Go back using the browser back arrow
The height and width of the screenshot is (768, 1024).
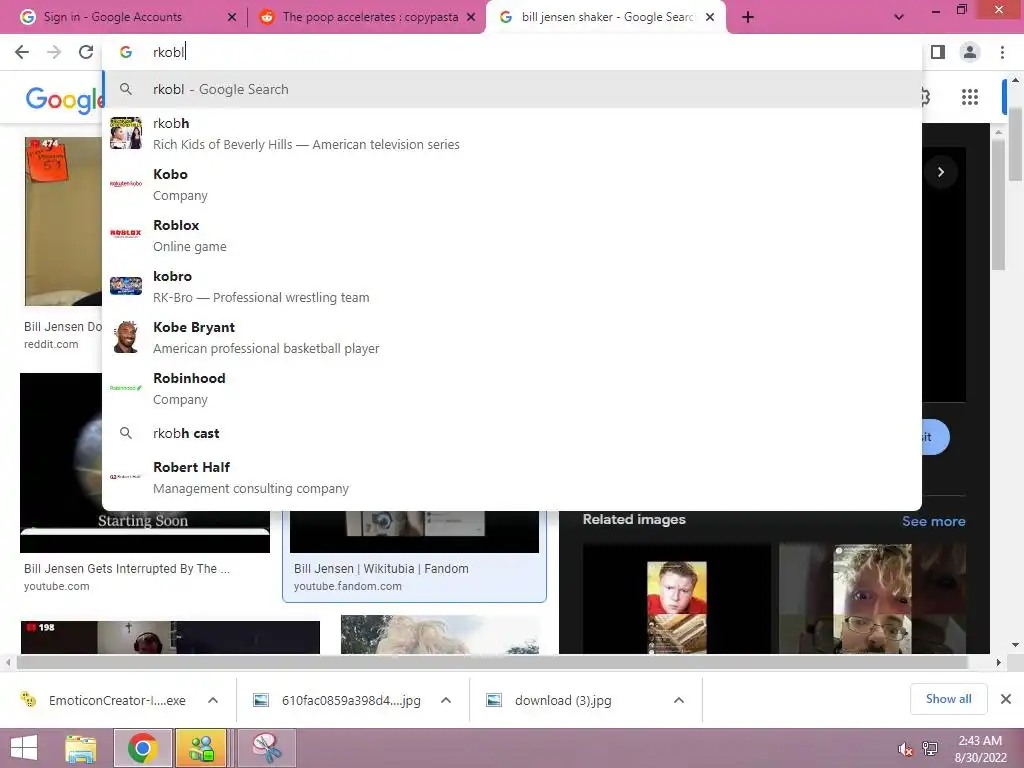click(x=22, y=52)
